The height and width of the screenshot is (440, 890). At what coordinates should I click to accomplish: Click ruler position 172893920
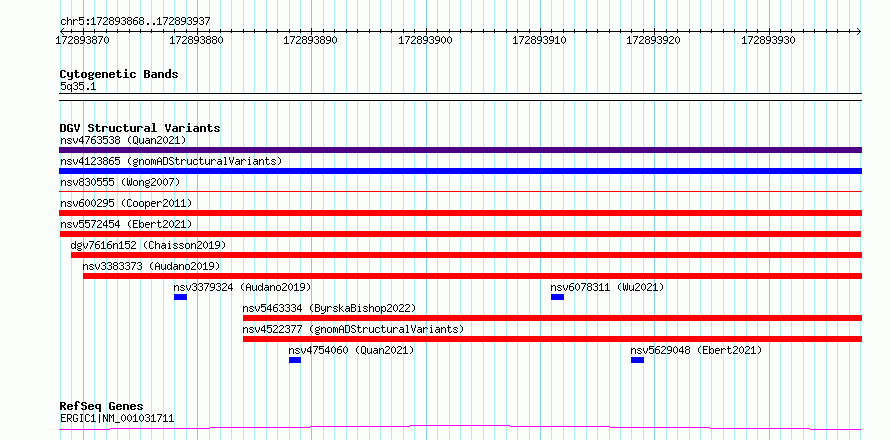point(653,40)
